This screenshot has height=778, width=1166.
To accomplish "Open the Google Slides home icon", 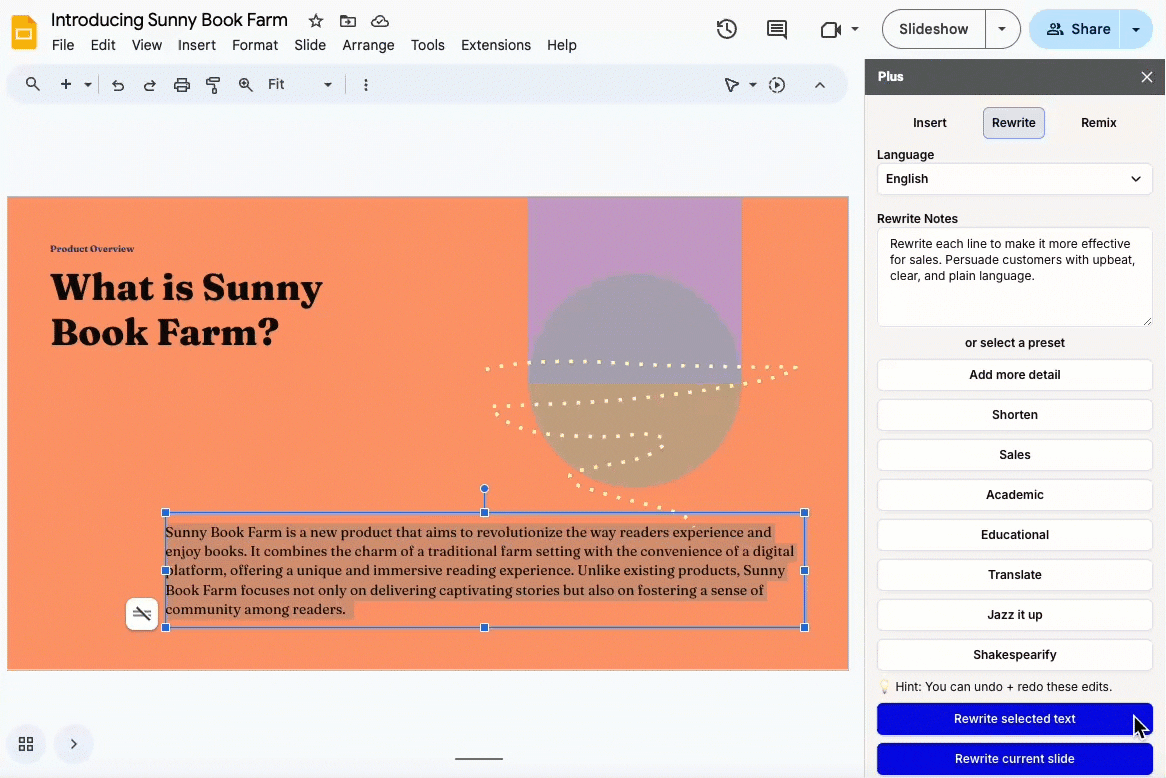I will pos(25,32).
